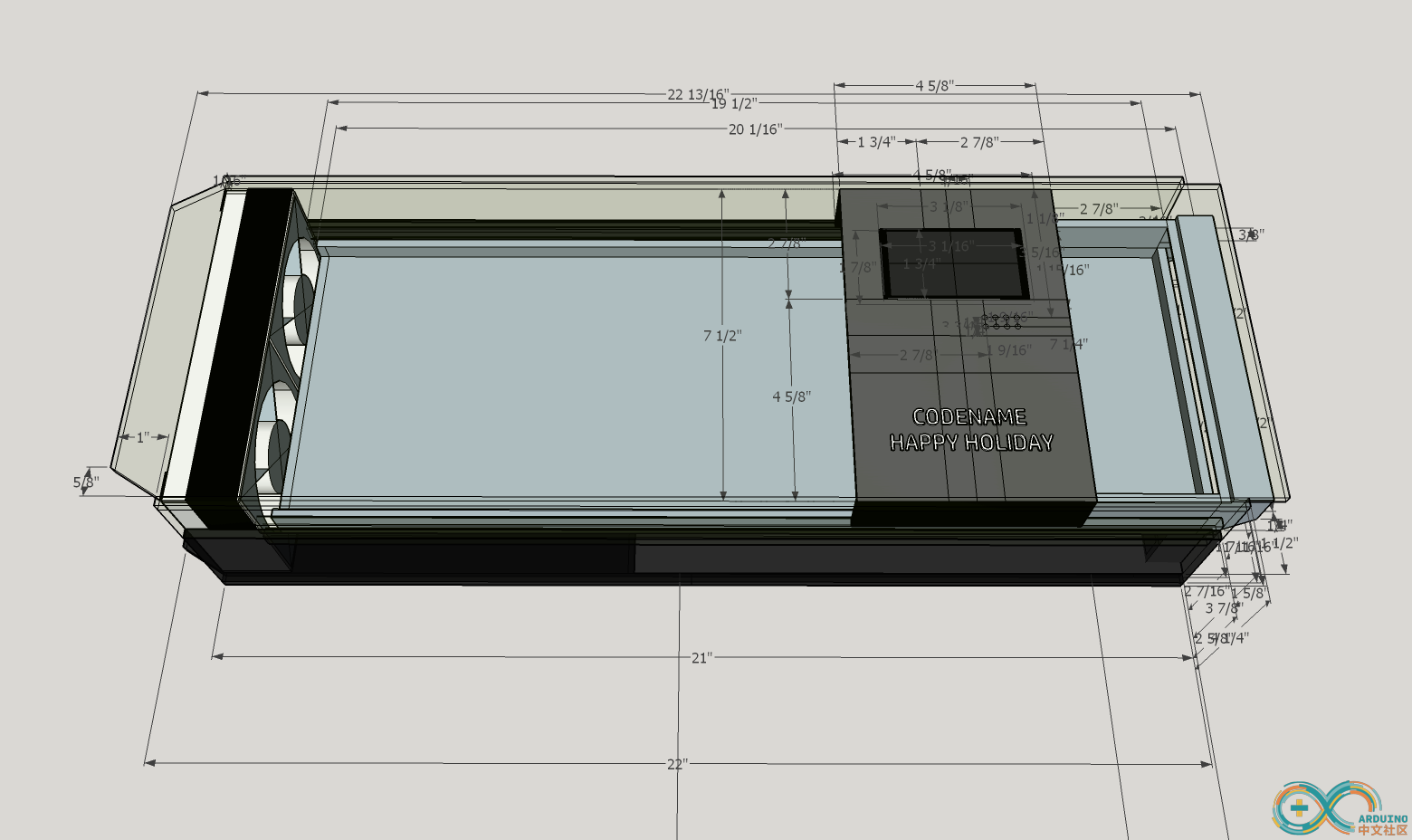Select the 22 13/16" overall dimension label

[x=698, y=94]
